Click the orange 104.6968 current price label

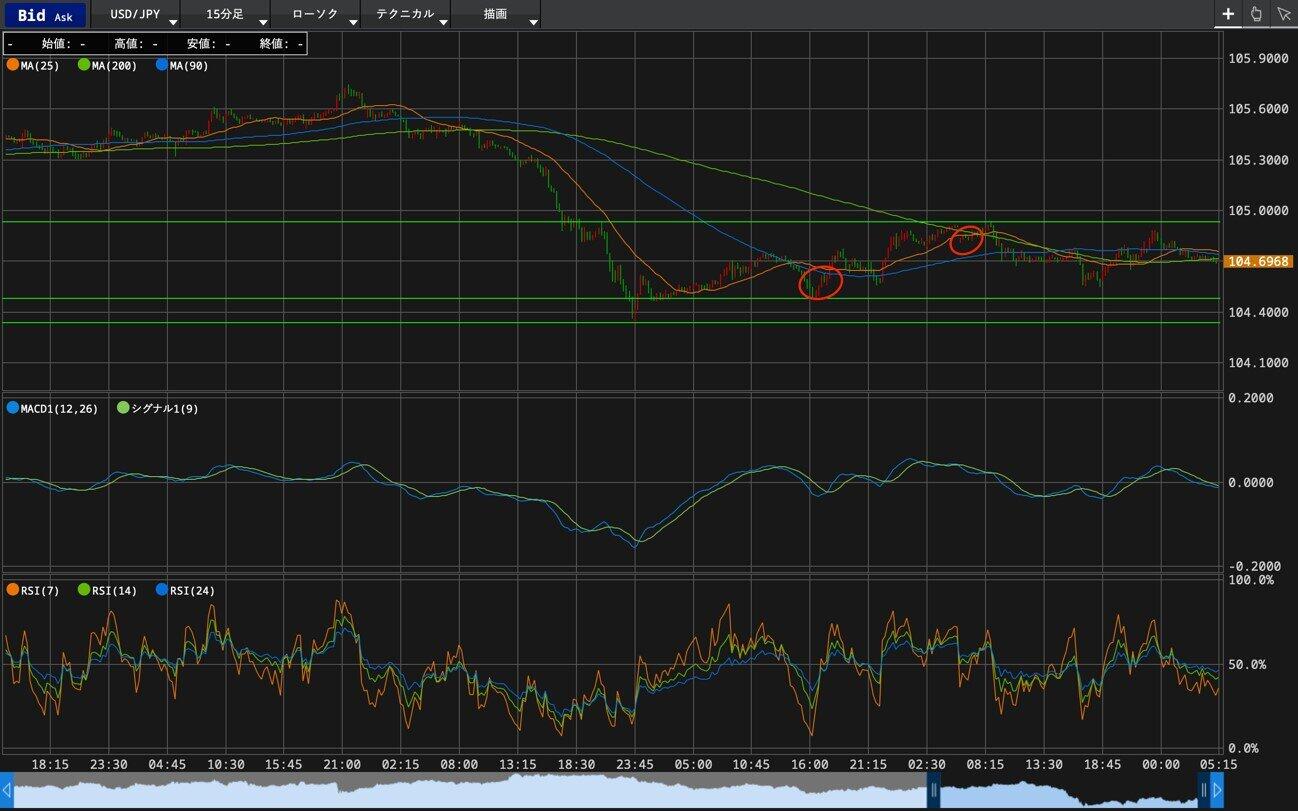coord(1258,261)
